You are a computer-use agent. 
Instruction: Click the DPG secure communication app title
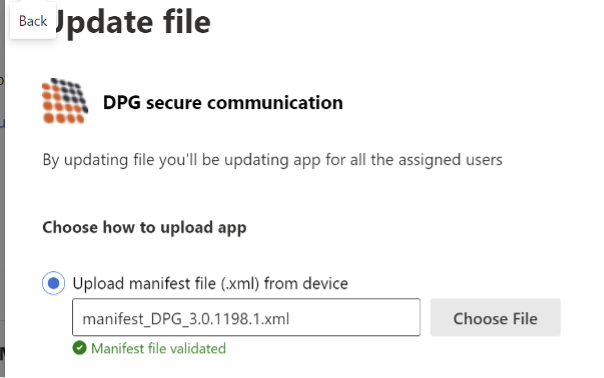click(223, 102)
